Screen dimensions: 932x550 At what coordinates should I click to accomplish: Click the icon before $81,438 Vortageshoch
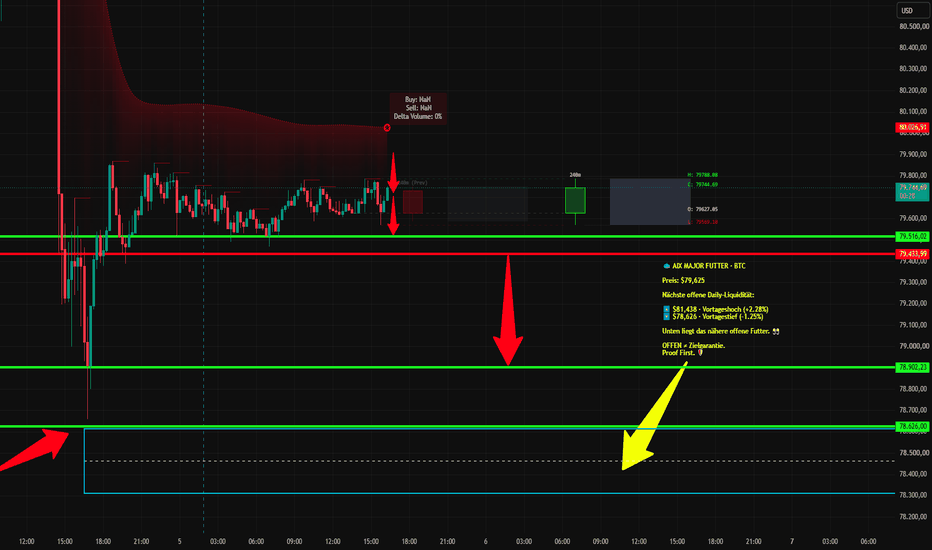click(666, 309)
